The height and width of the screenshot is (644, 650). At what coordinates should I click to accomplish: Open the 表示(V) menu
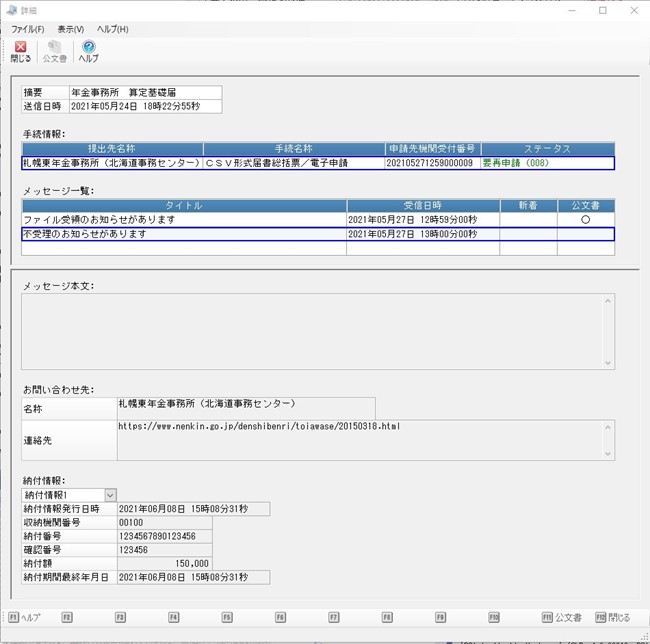[70, 29]
